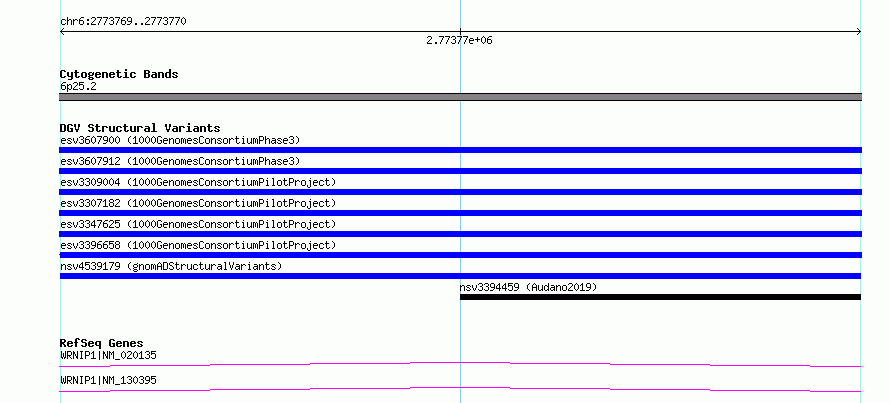Open the WRNIP1|NM_020135 gene label
Screen dimensions: 890x403
[108, 355]
